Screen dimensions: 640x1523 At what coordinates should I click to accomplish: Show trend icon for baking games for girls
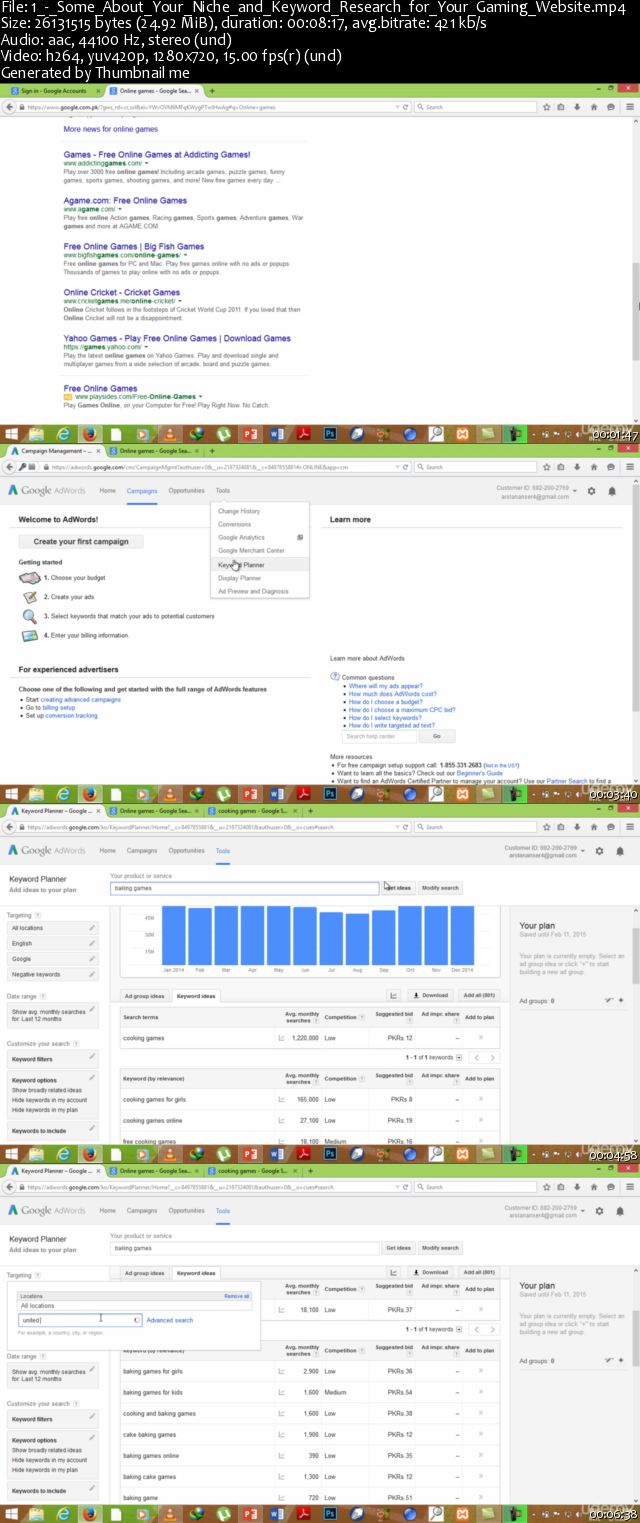pos(280,1371)
